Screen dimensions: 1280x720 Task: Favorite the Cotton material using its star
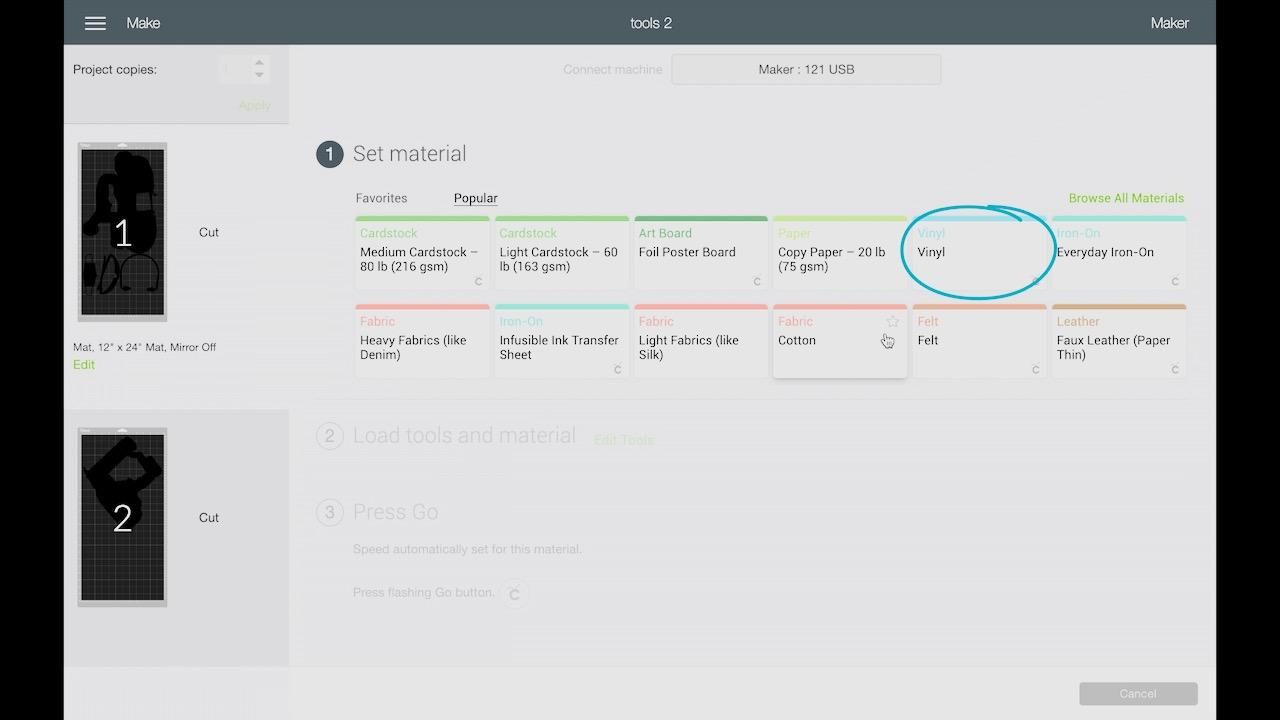pyautogui.click(x=893, y=321)
